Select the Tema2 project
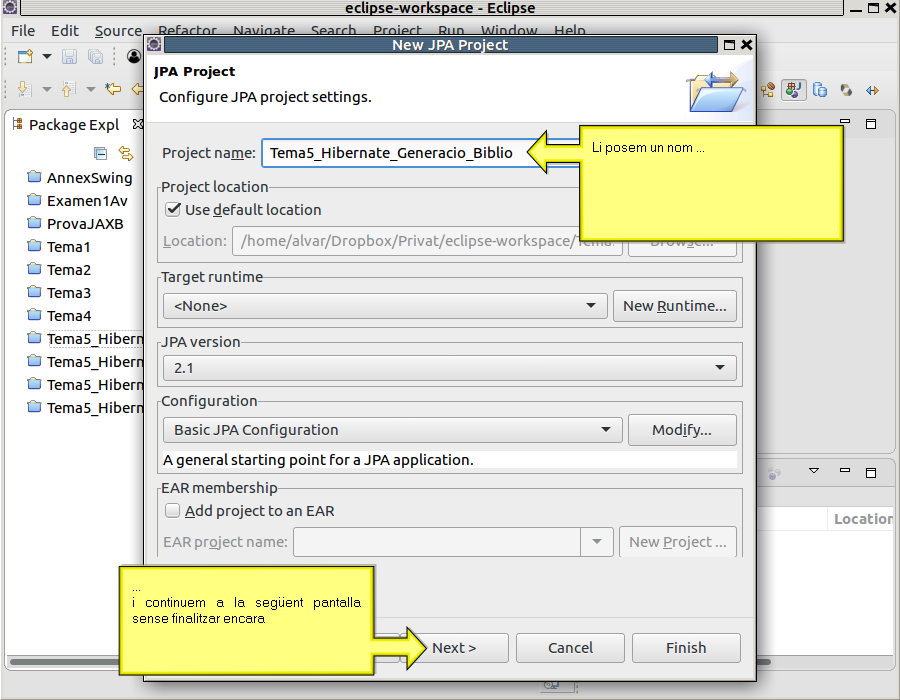Screen dimensions: 900x700 tap(68, 270)
